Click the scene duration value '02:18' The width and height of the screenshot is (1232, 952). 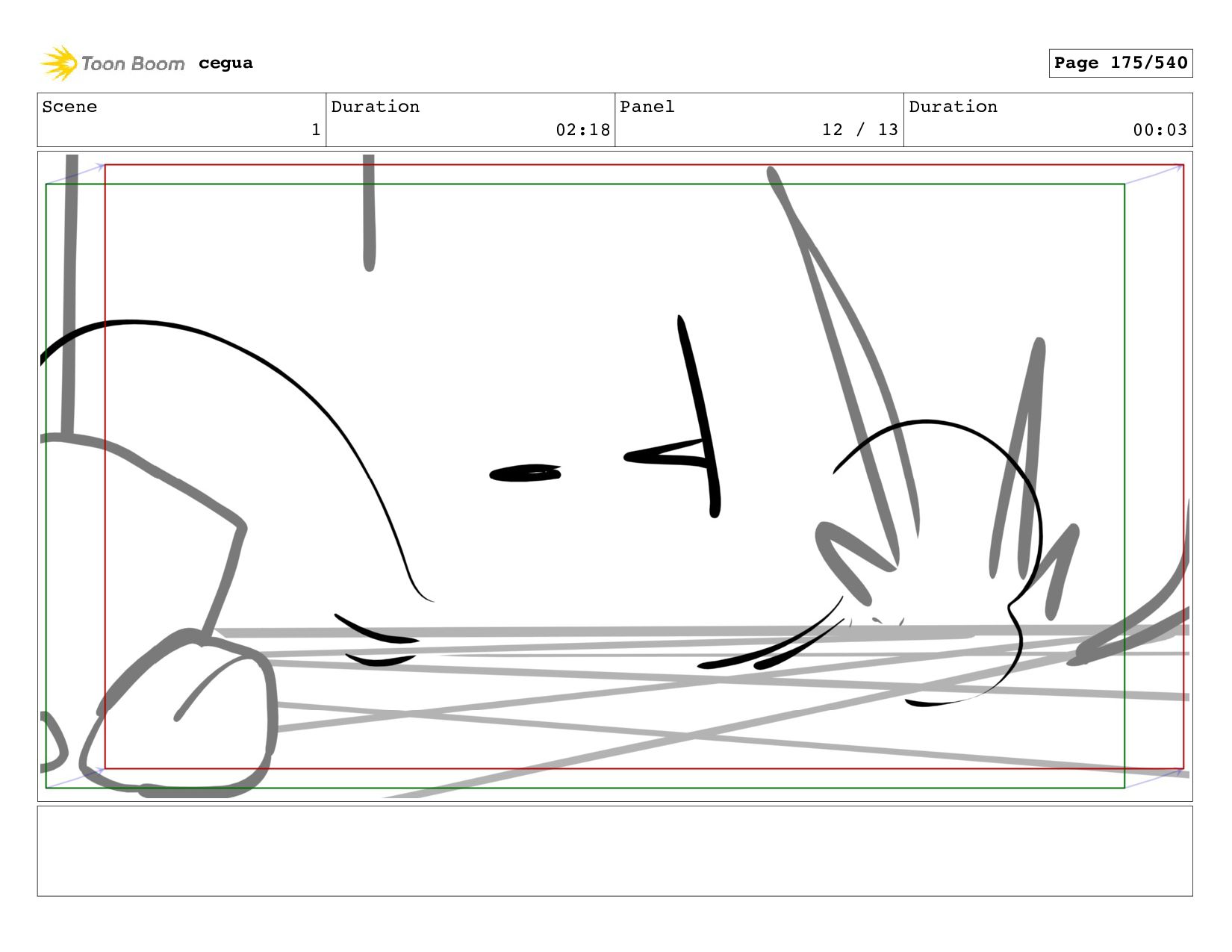click(582, 130)
